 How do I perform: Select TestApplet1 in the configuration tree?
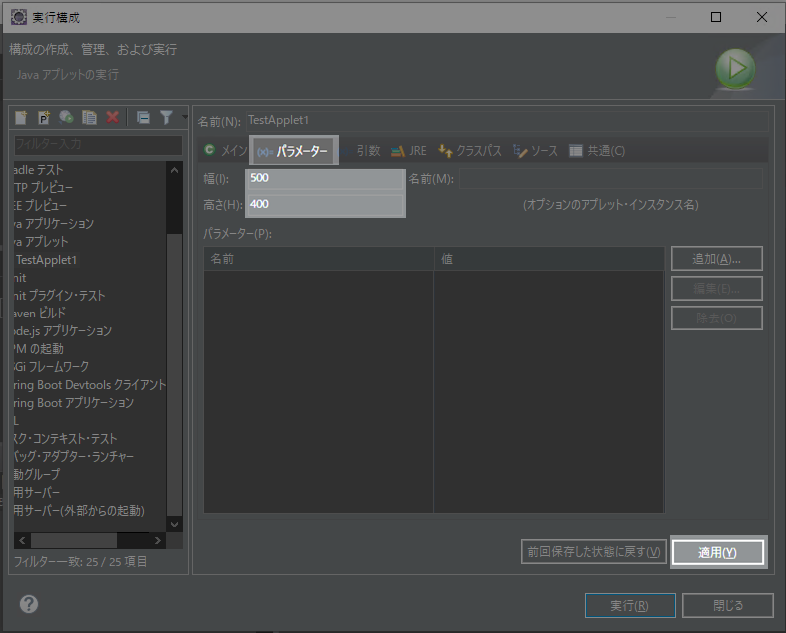[x=46, y=260]
